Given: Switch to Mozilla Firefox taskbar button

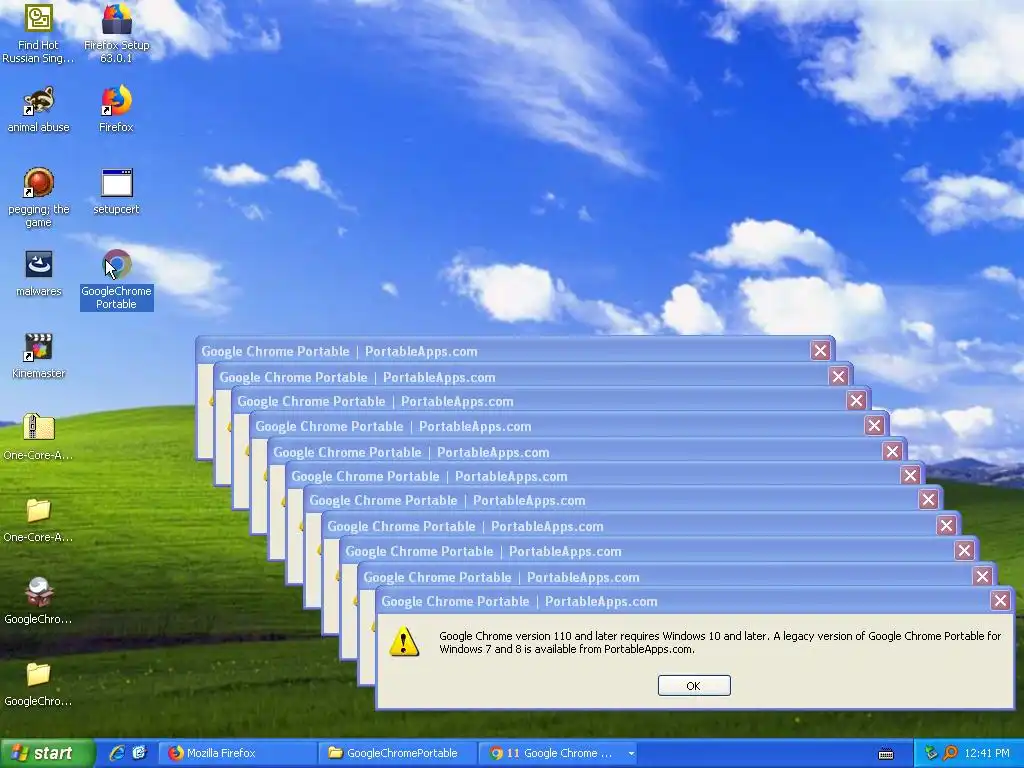Looking at the screenshot, I should (x=236, y=753).
